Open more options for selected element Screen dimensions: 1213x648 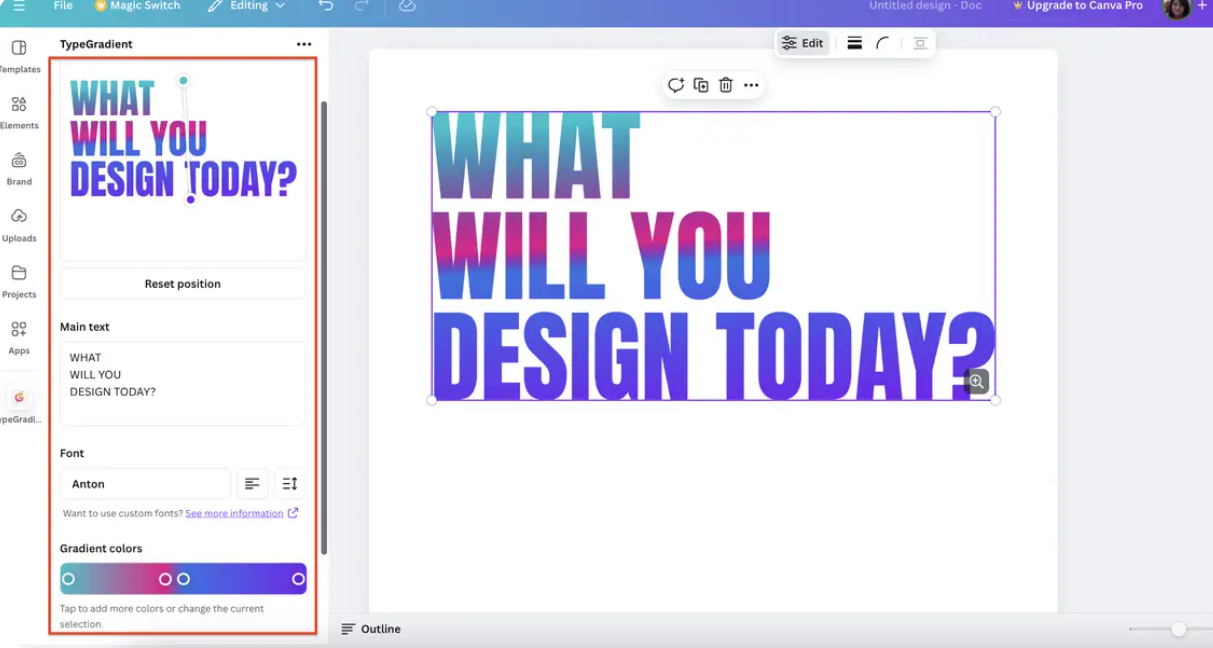[x=751, y=85]
